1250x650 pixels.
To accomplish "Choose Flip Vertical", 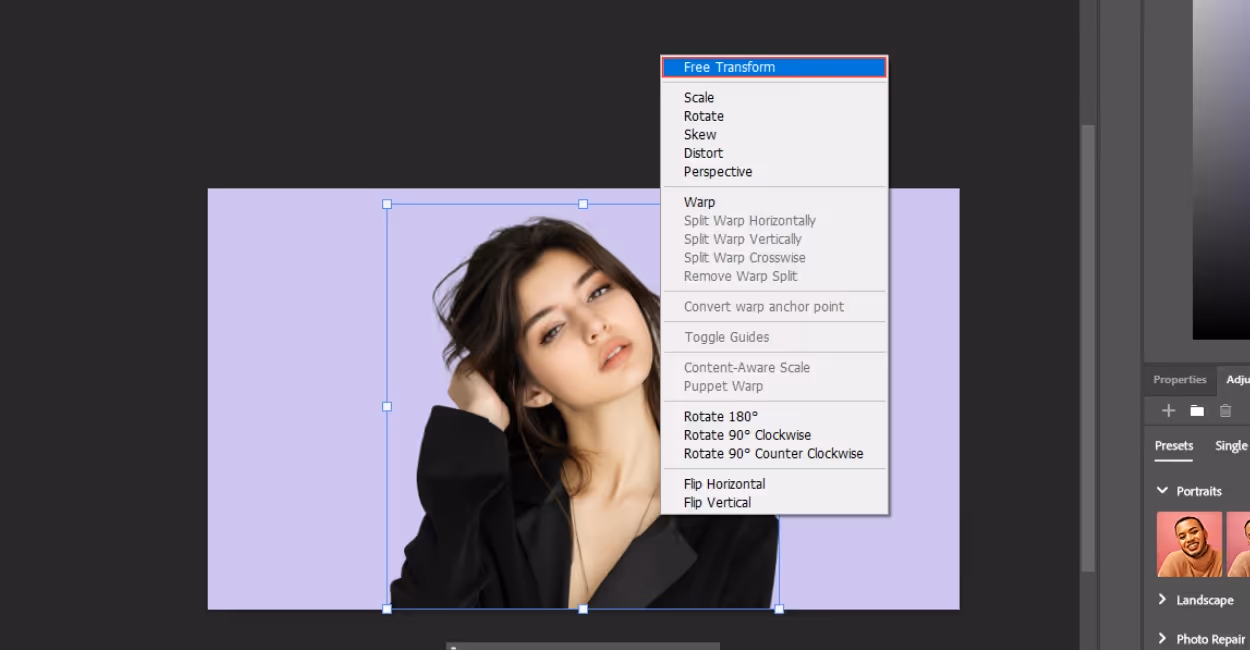I will point(717,502).
